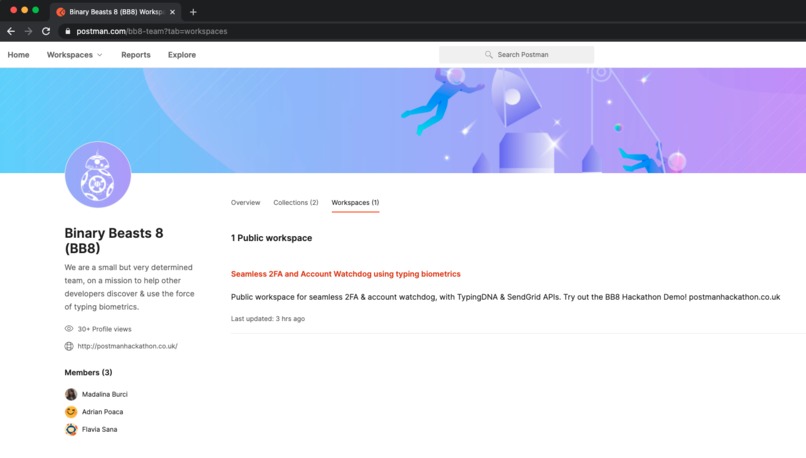
Task: Reload the page with the refresh icon
Action: click(x=46, y=31)
